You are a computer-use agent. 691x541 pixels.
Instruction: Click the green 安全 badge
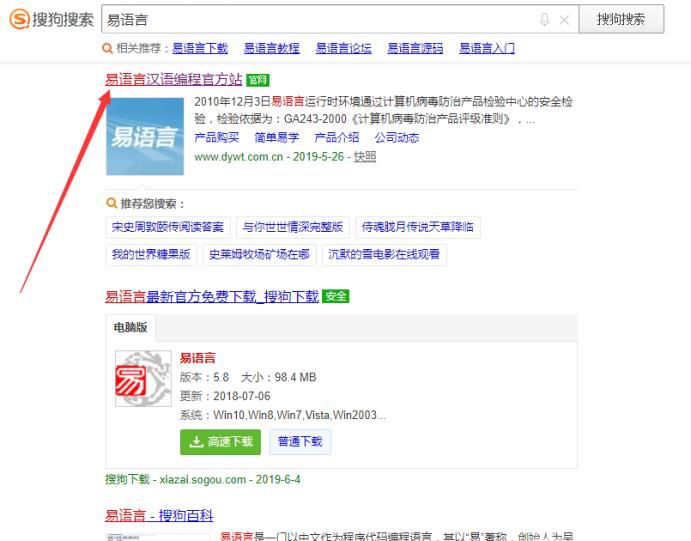[336, 296]
